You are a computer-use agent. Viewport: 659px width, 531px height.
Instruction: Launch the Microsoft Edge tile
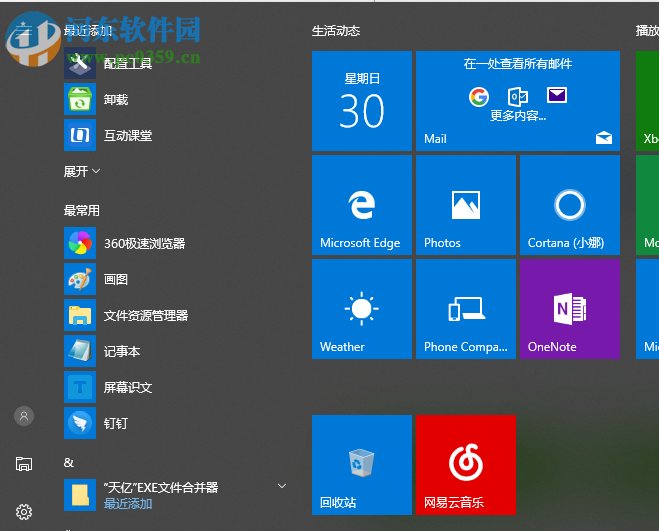(x=362, y=205)
